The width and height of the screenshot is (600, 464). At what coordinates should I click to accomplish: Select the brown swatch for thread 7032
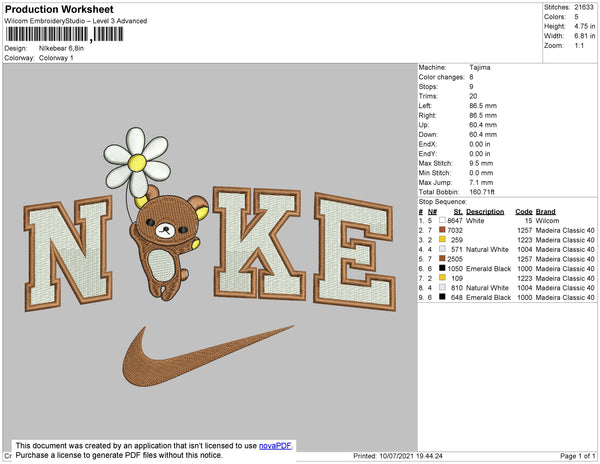[x=442, y=231]
